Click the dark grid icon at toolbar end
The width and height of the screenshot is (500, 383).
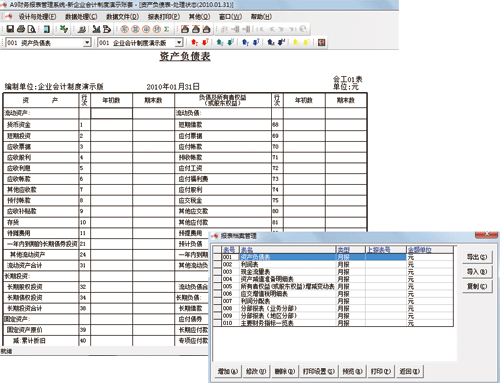pos(321,42)
